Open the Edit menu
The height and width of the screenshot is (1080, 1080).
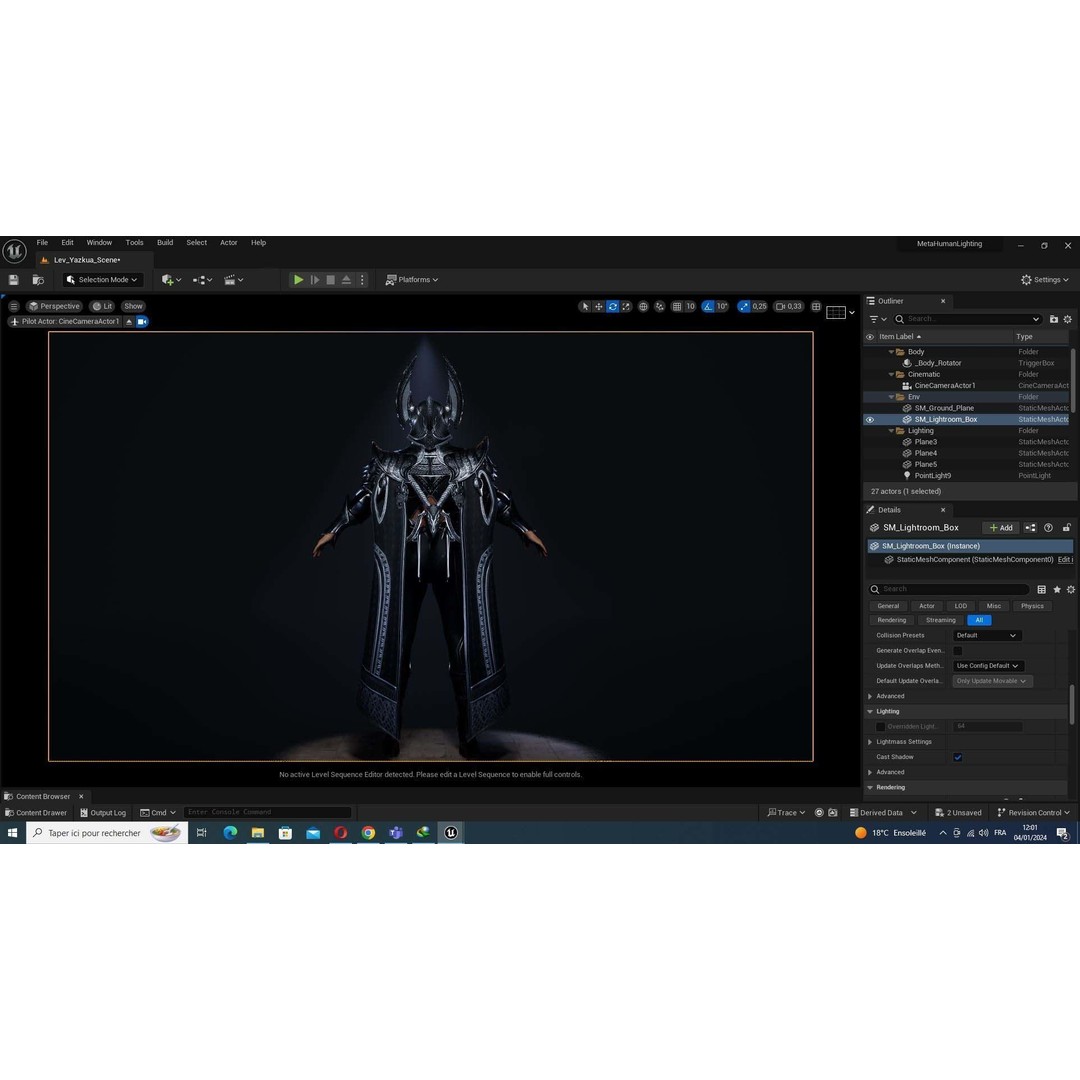click(x=68, y=242)
